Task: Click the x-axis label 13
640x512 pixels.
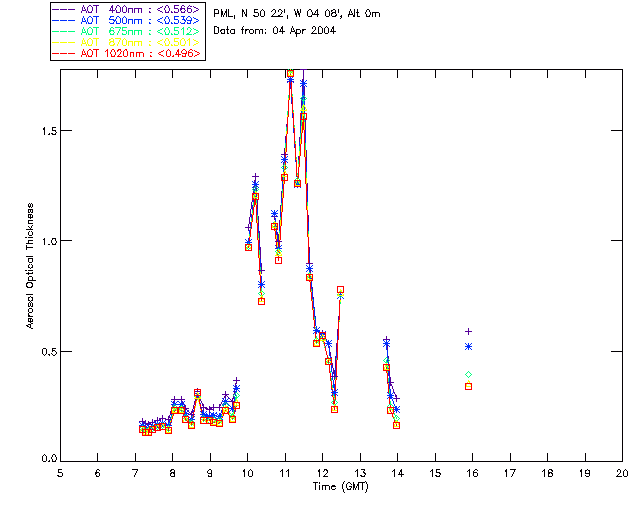Action: point(360,473)
